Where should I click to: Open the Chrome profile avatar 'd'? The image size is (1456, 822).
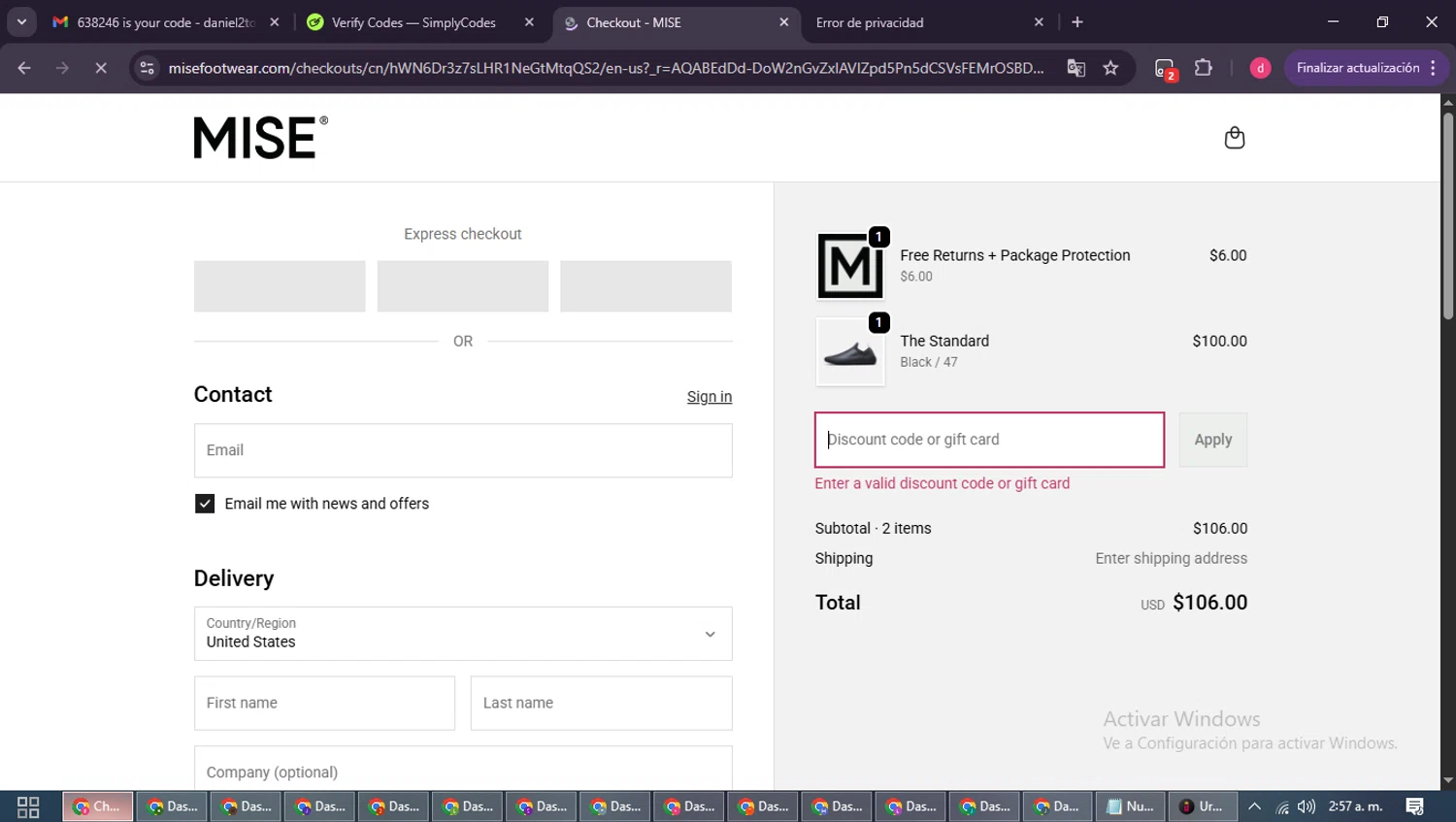tap(1260, 68)
